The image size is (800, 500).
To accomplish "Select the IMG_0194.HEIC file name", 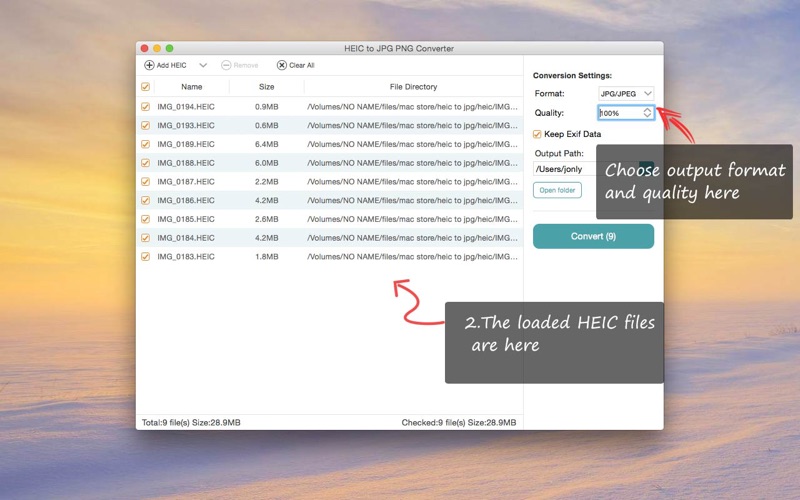I will tap(186, 107).
